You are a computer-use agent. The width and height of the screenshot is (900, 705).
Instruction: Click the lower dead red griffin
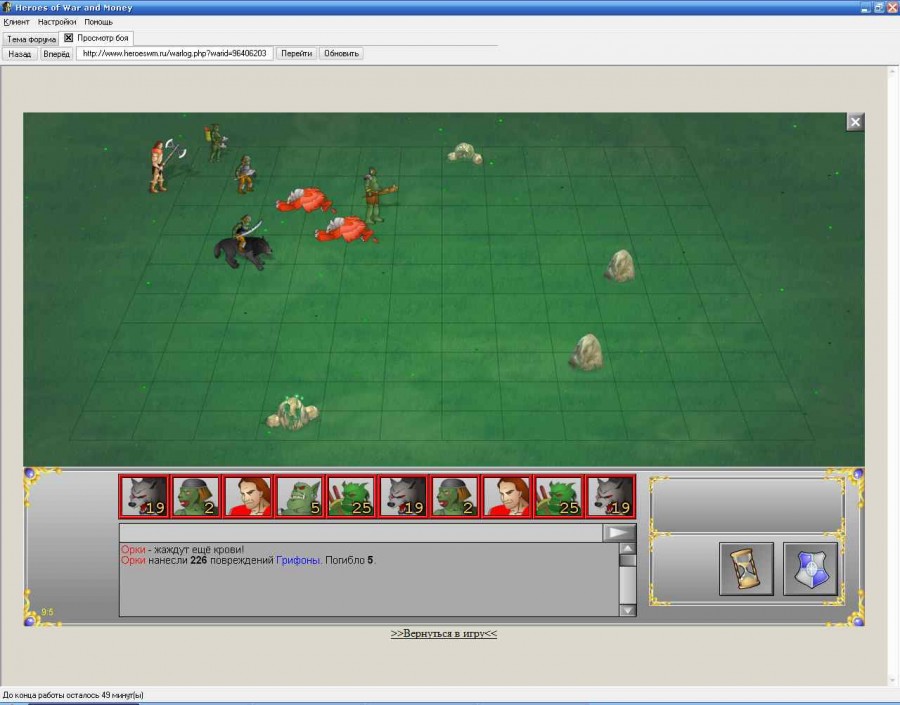tap(346, 230)
